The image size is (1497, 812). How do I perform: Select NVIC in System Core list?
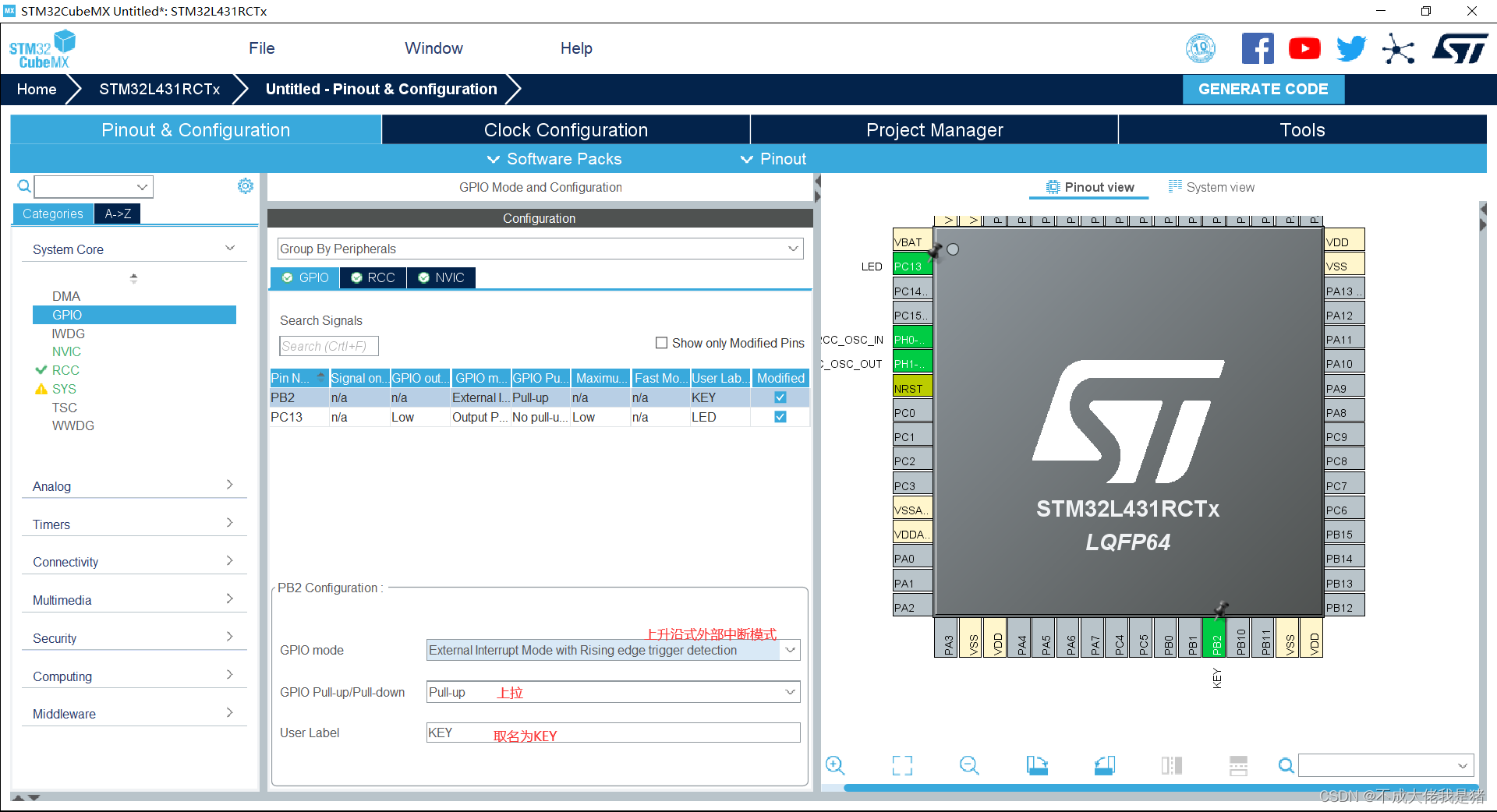pyautogui.click(x=66, y=351)
